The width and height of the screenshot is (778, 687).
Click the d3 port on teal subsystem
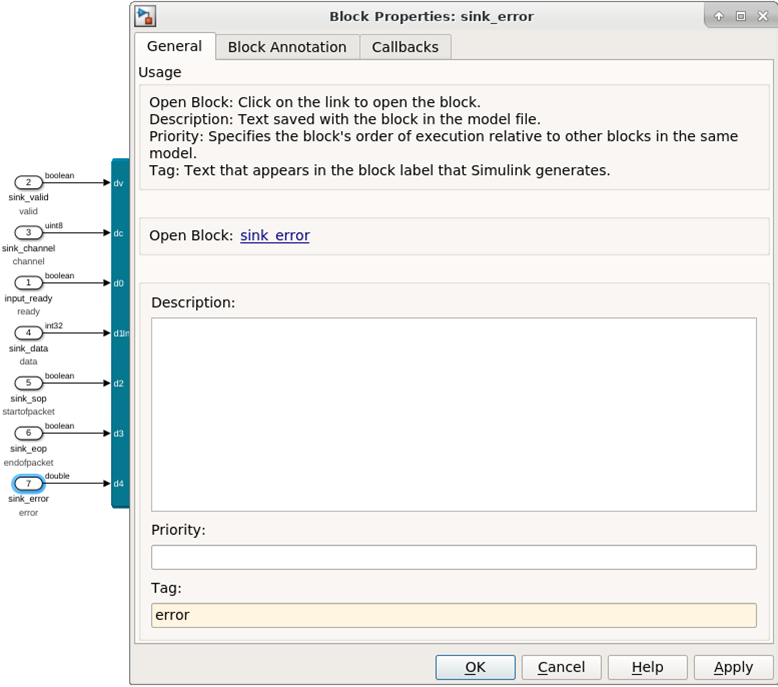pyautogui.click(x=118, y=434)
